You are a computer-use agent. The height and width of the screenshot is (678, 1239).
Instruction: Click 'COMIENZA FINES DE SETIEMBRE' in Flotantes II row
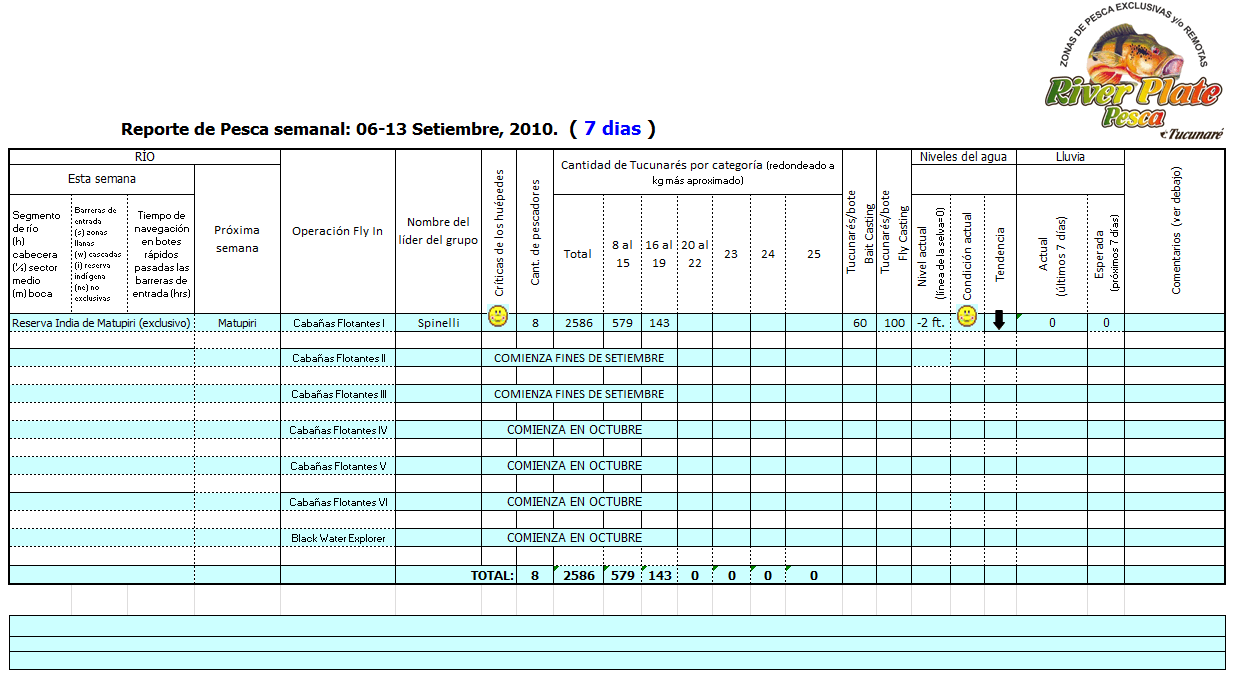pyautogui.click(x=579, y=358)
